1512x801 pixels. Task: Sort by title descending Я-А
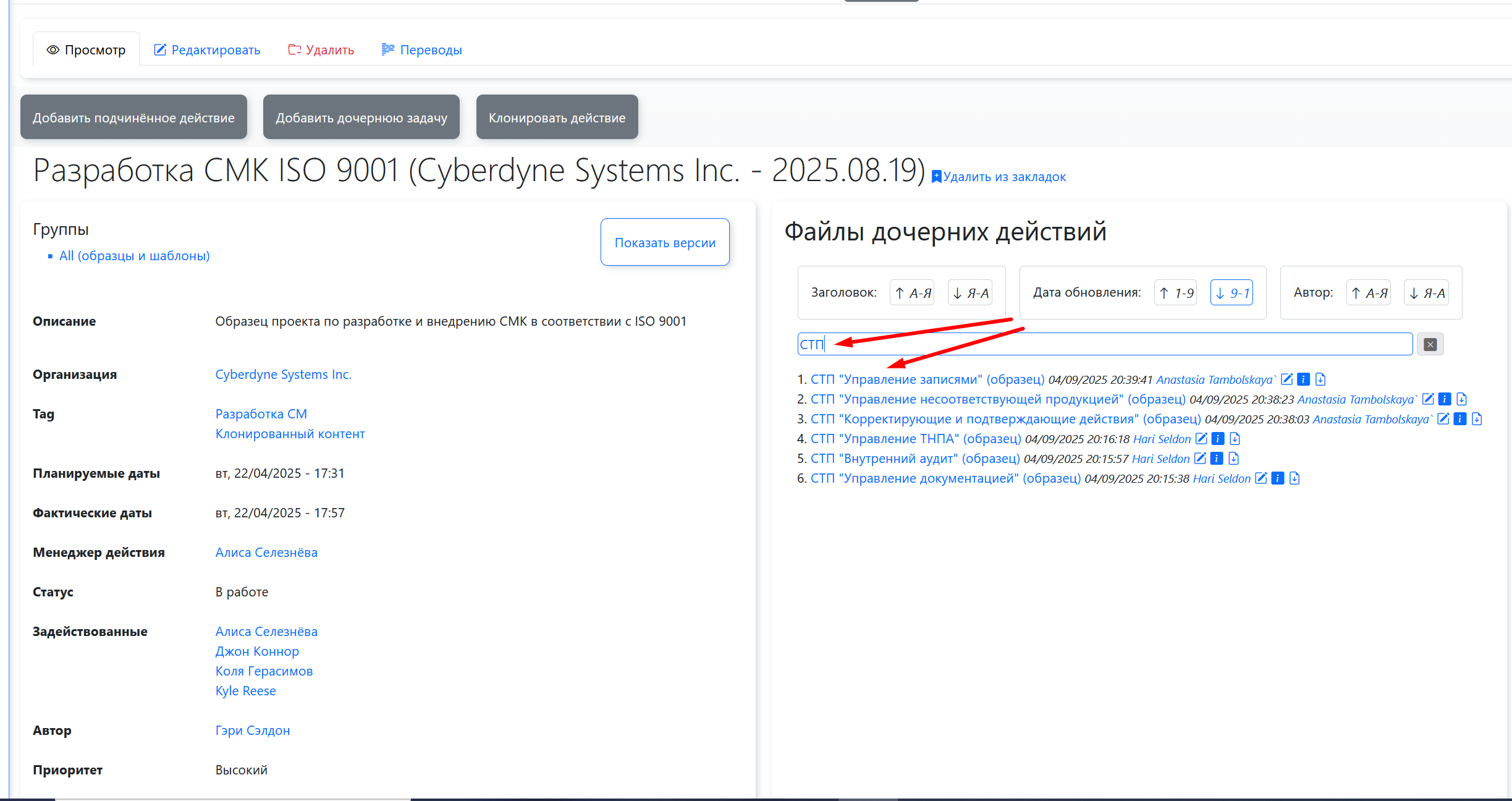(x=970, y=293)
